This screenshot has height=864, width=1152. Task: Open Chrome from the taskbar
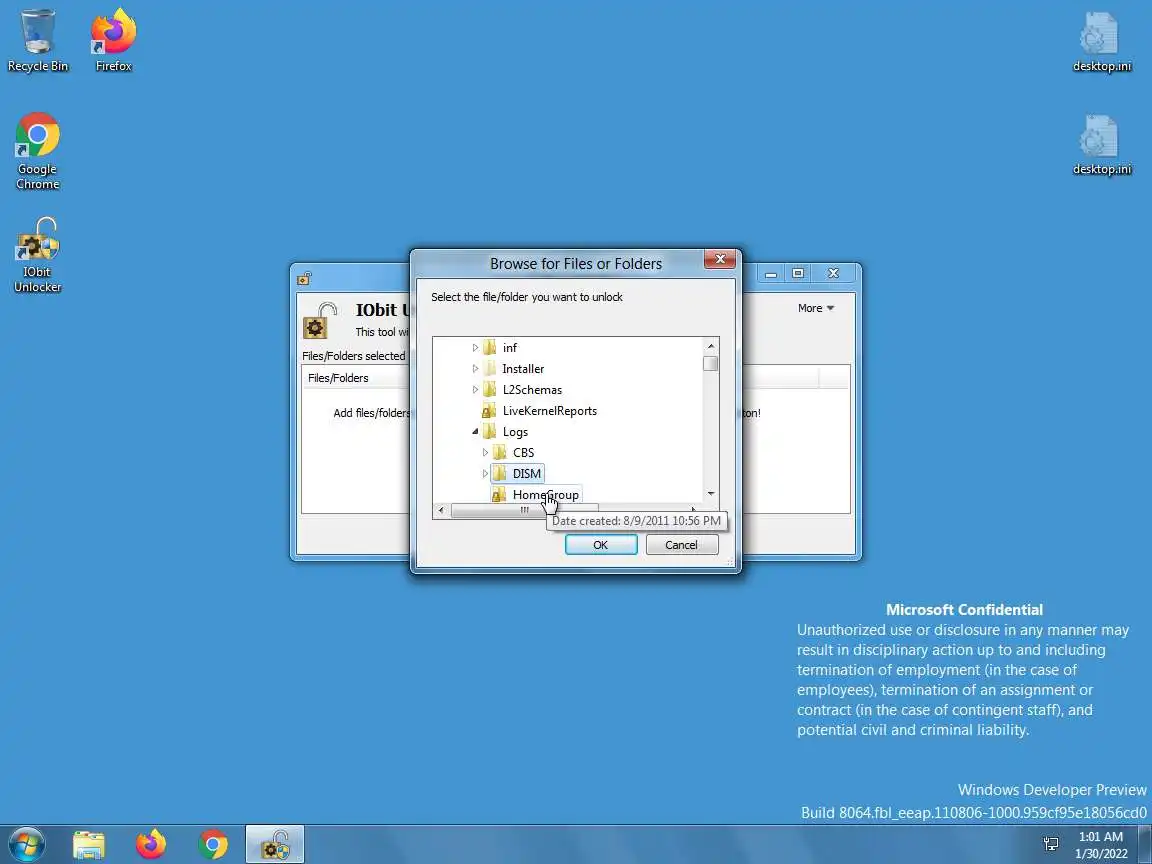[x=212, y=845]
